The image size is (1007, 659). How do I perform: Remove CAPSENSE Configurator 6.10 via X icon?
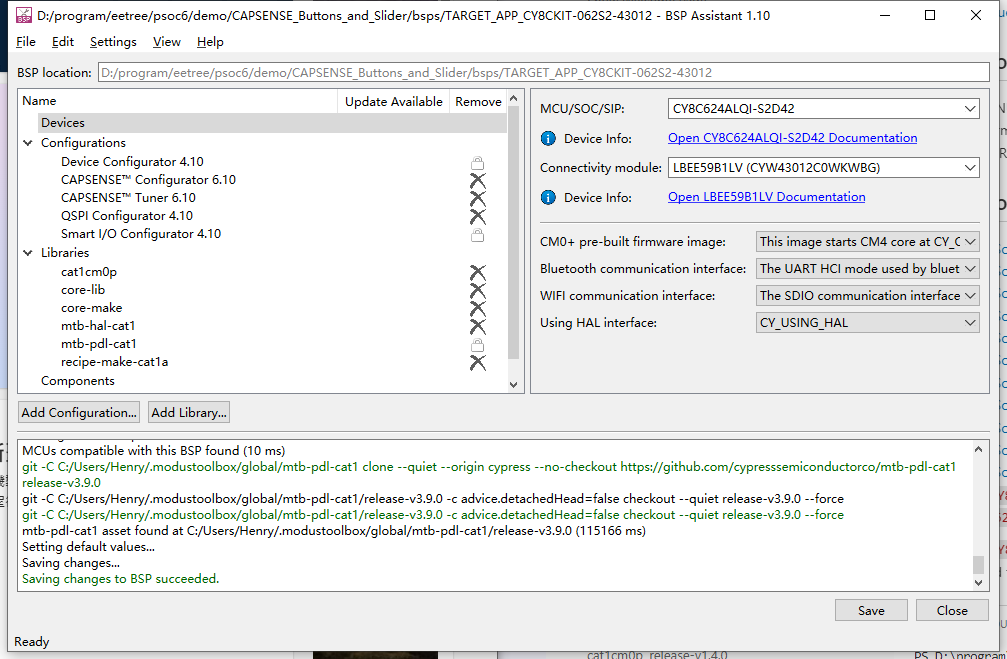tap(477, 180)
